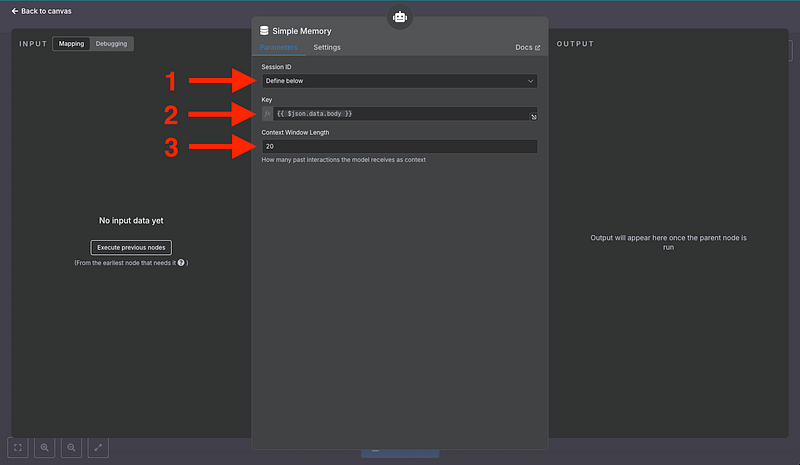800x465 pixels.
Task: Open the Parameters tab
Action: (279, 47)
